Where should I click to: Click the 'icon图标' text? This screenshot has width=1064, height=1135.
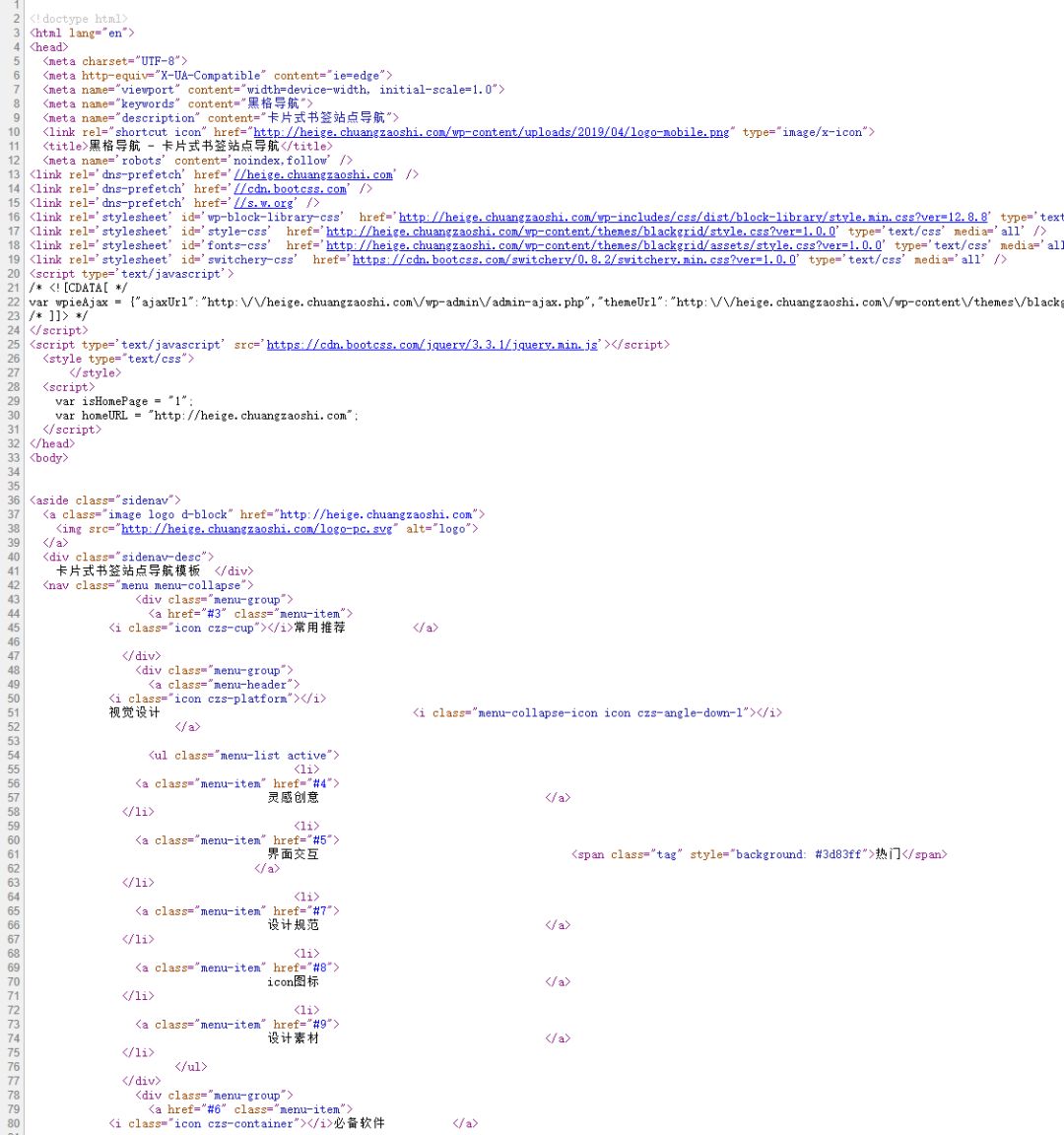(294, 981)
